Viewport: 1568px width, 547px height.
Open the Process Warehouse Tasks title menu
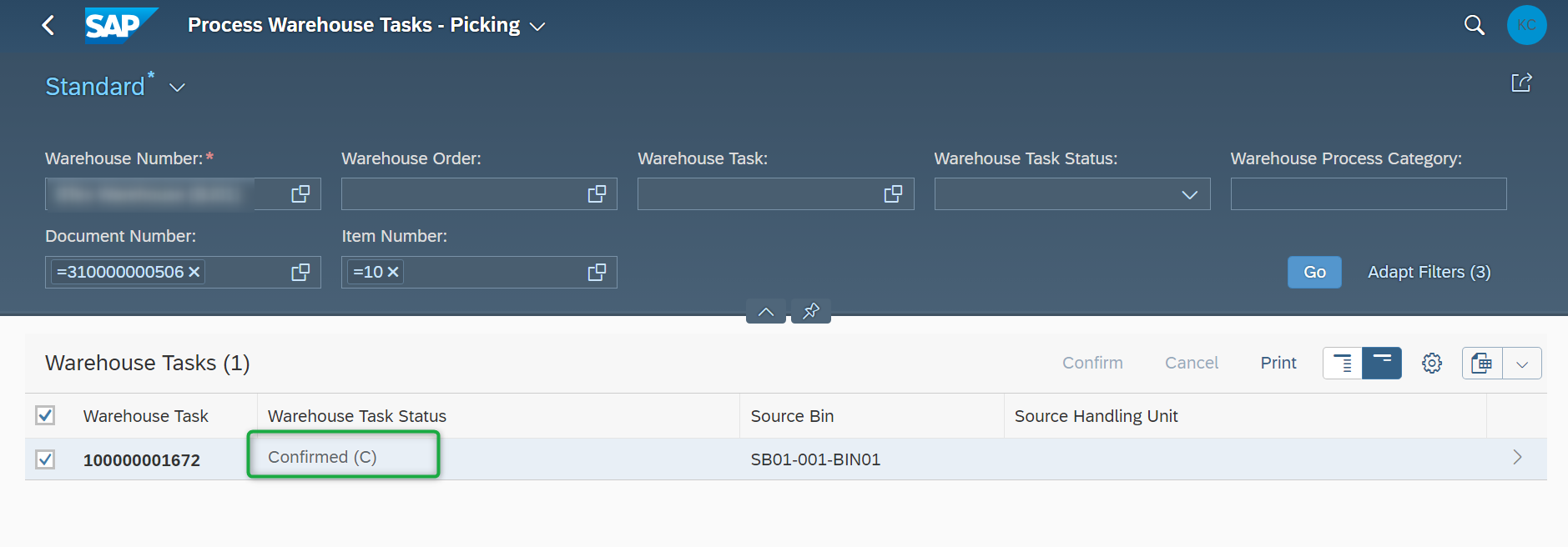pos(537,27)
